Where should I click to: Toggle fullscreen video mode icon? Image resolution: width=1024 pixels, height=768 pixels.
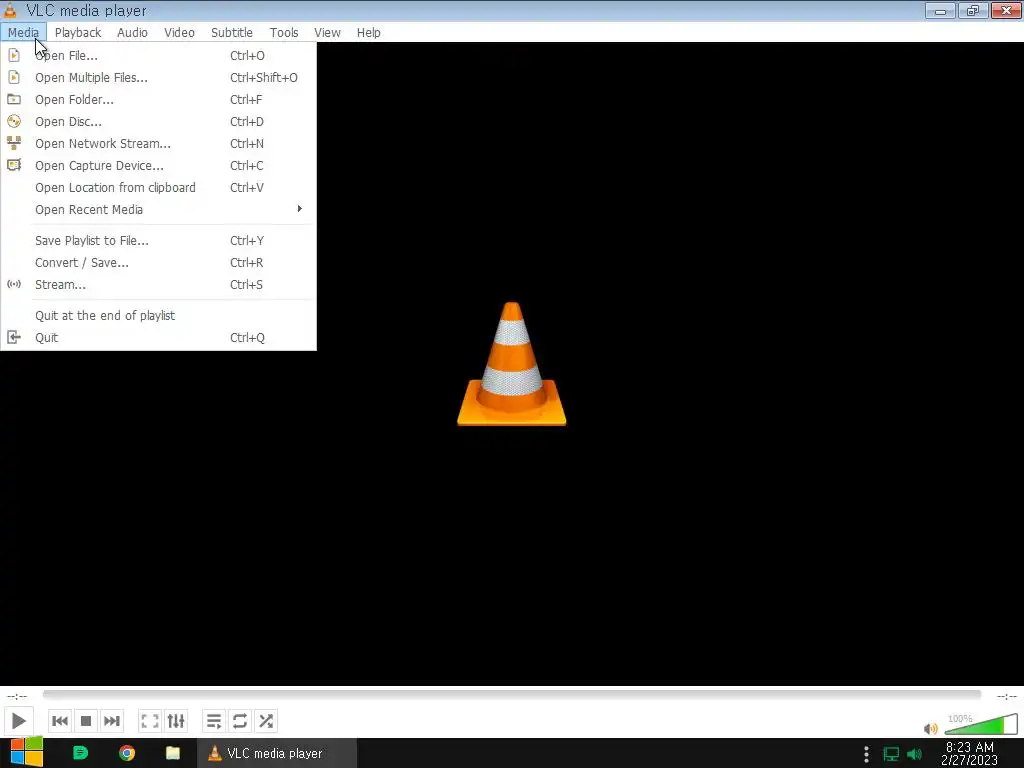[150, 721]
